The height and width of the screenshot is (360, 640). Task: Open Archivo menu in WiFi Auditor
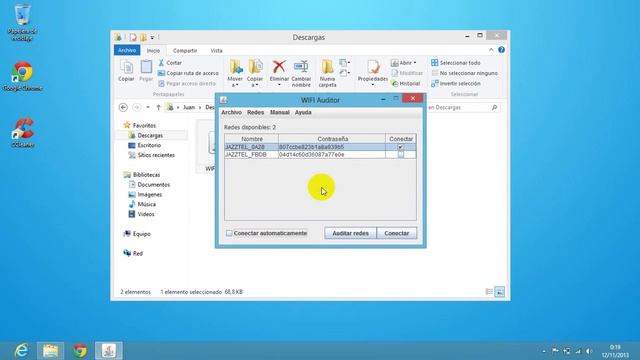click(x=231, y=112)
